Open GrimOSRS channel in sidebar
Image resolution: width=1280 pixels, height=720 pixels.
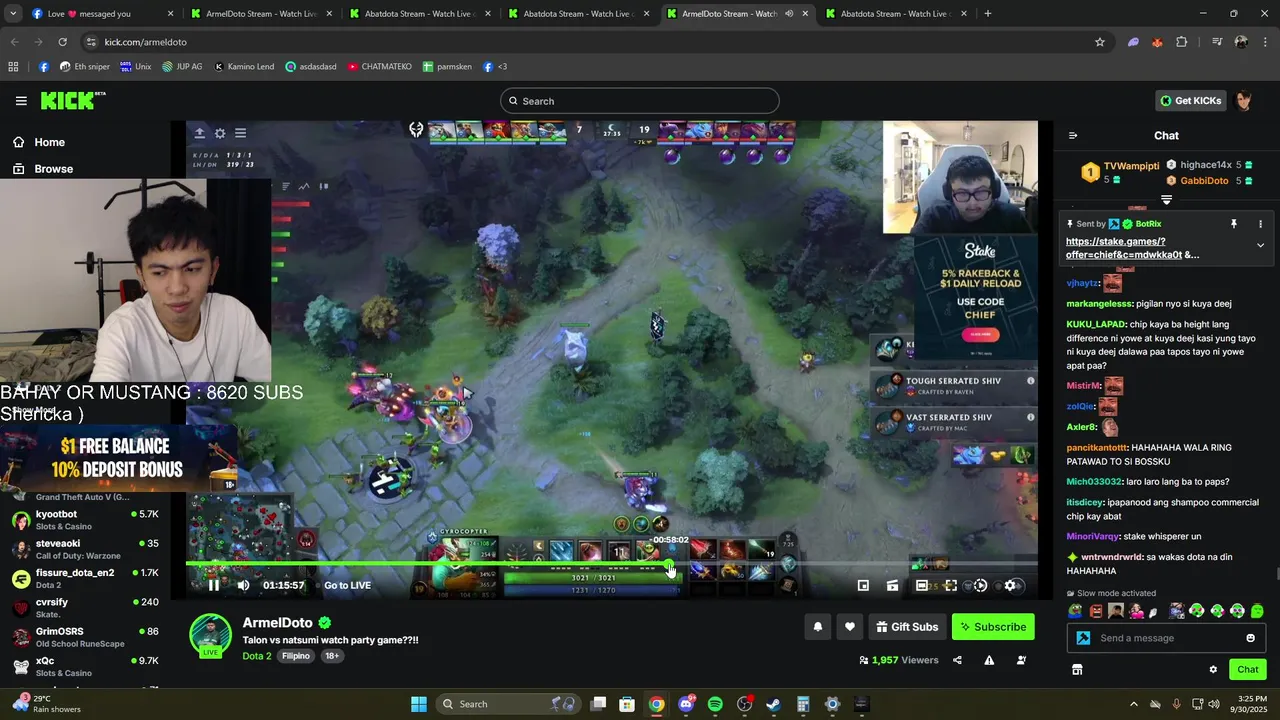tap(85, 637)
